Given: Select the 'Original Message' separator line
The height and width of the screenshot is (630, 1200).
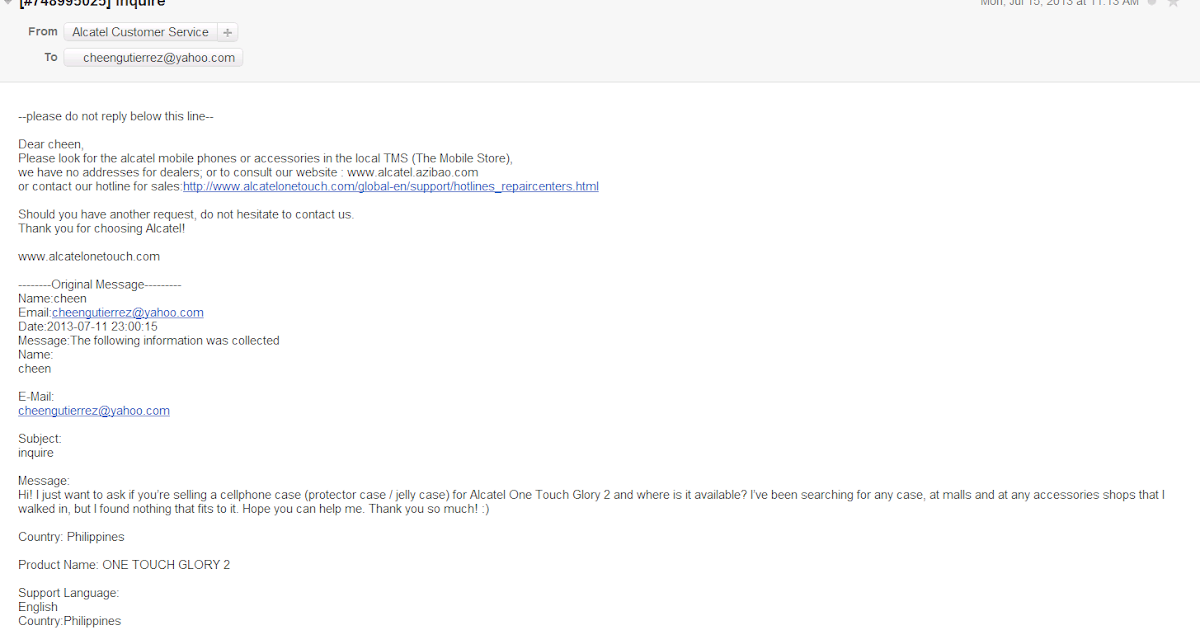Looking at the screenshot, I should 100,284.
